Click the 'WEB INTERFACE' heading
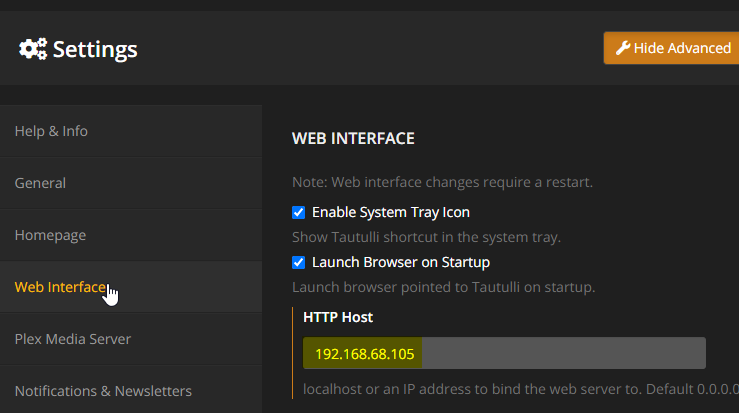This screenshot has width=739, height=413. click(353, 139)
